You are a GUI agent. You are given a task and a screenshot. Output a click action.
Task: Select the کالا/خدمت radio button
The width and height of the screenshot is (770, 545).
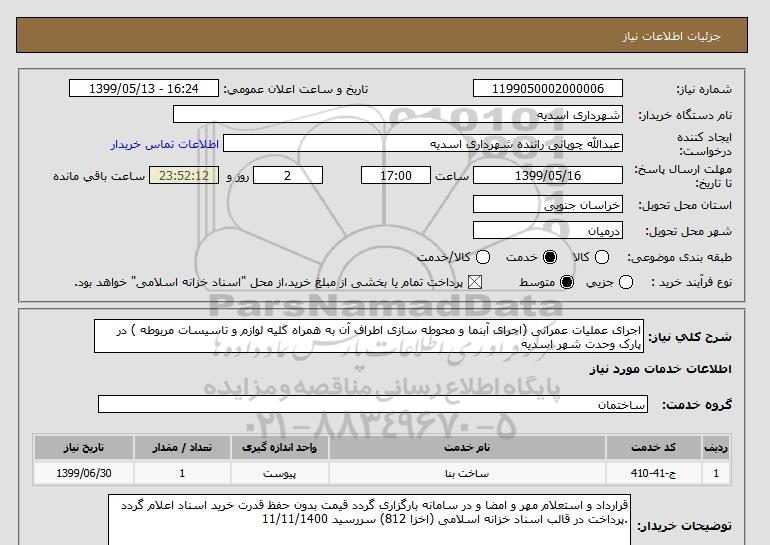483,257
